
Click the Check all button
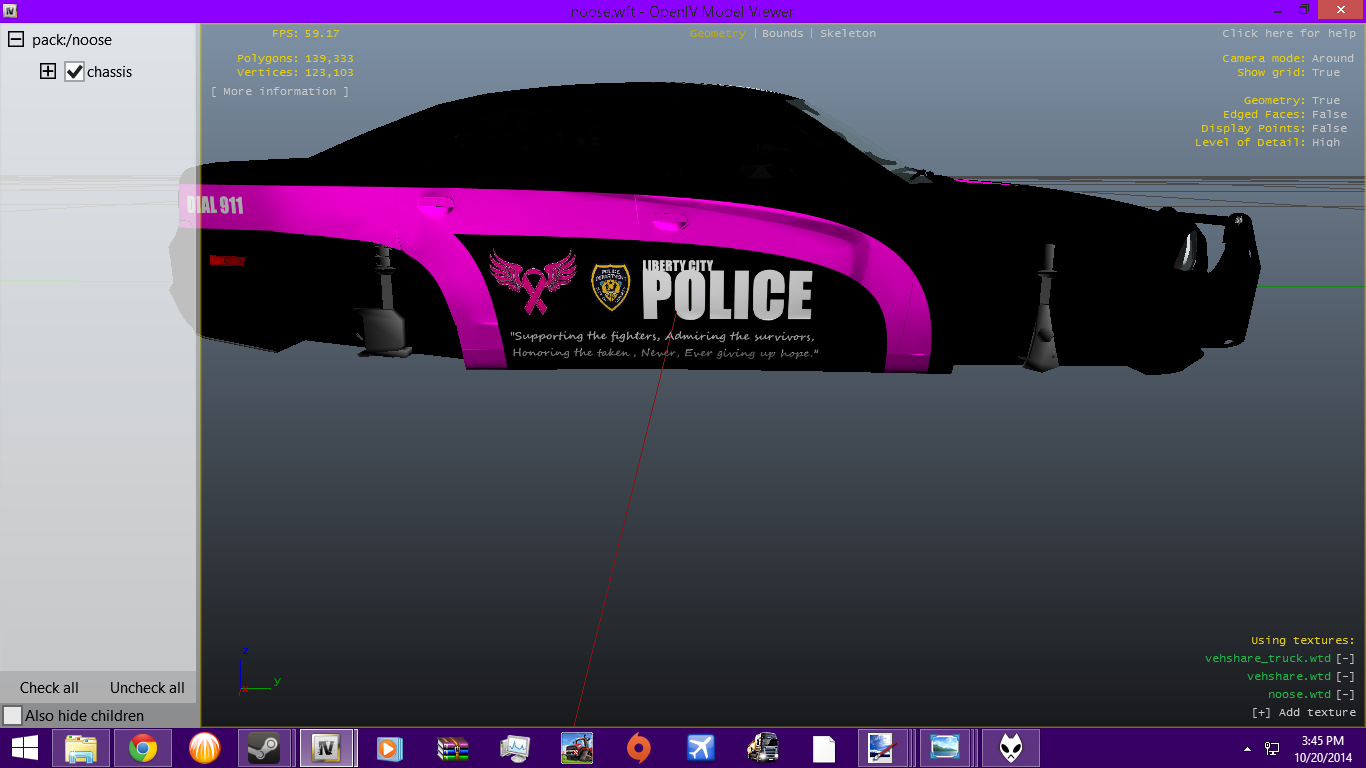(x=49, y=688)
